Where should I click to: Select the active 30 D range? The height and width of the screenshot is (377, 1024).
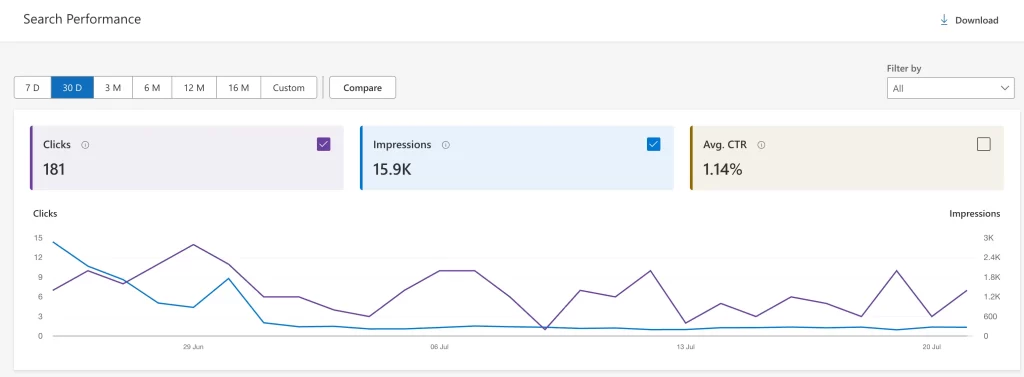click(72, 88)
